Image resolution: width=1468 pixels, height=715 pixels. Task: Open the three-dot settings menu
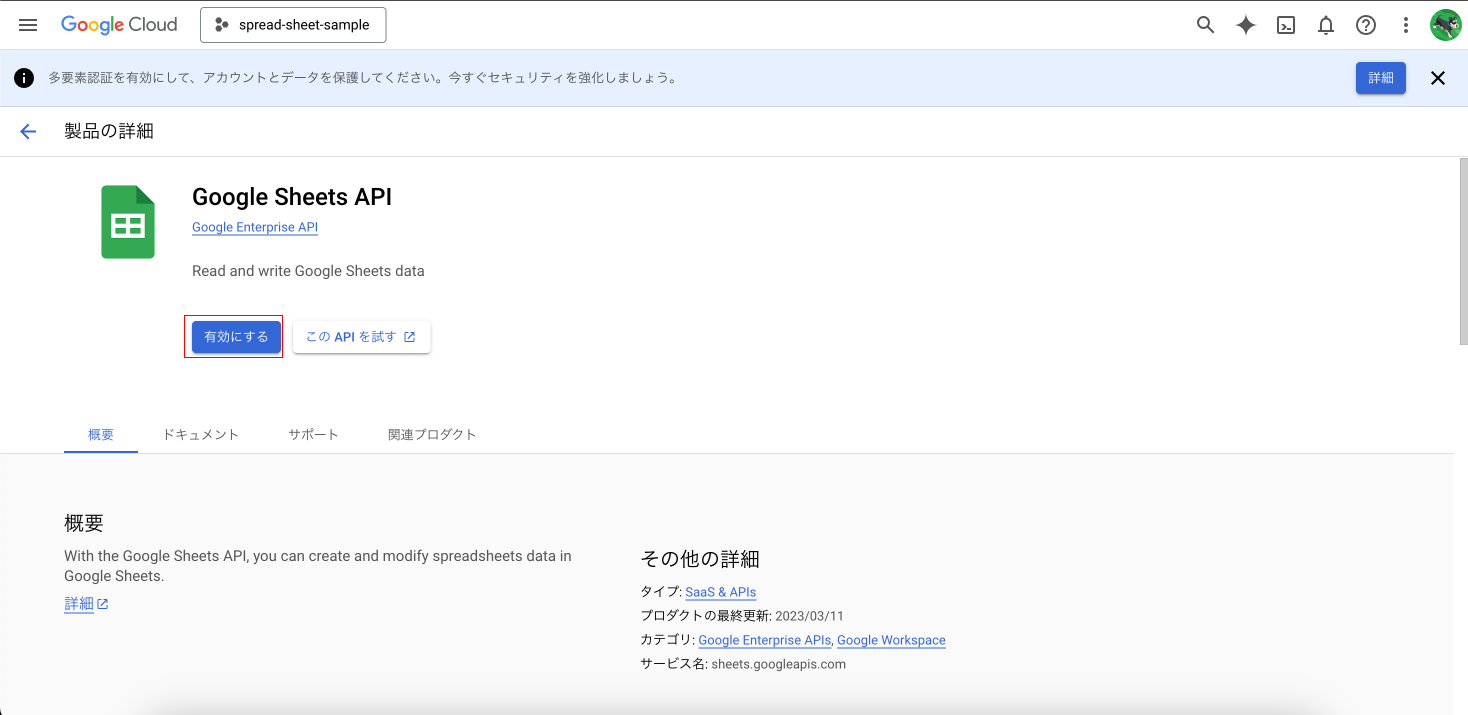click(x=1406, y=25)
